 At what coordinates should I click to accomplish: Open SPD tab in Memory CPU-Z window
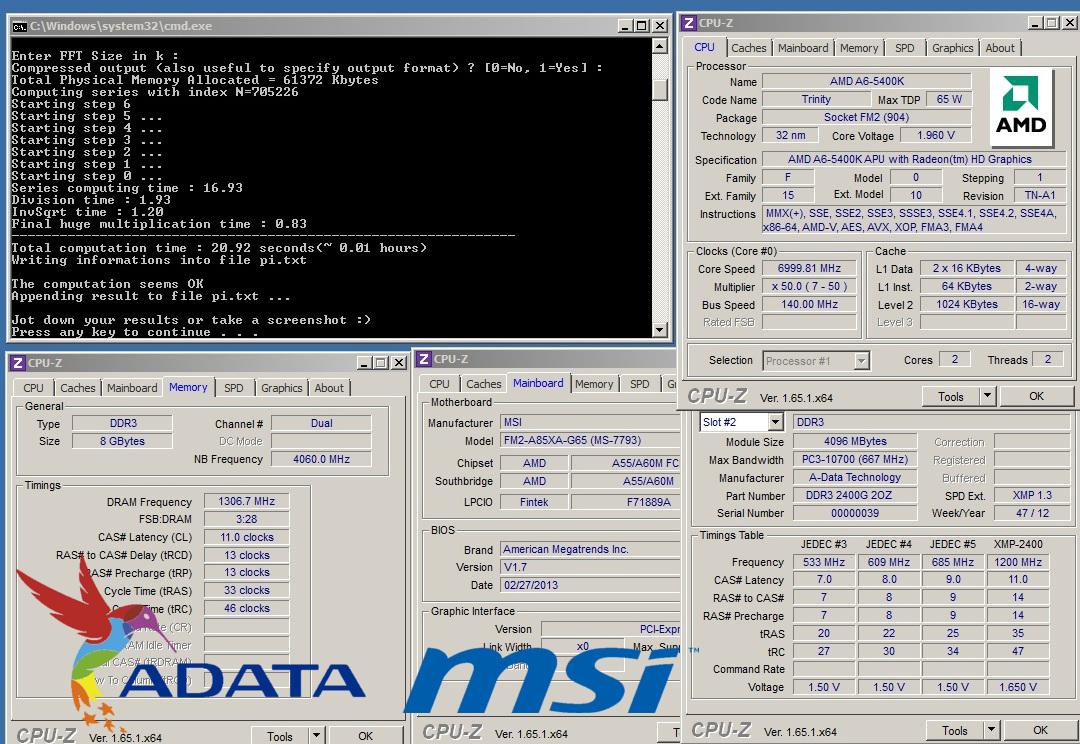click(x=233, y=389)
